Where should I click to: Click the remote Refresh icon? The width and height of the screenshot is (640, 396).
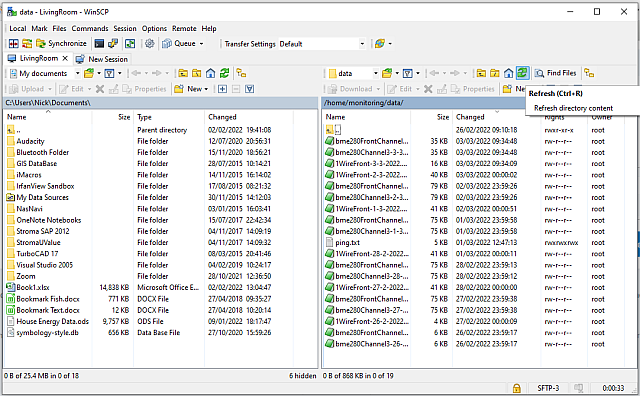pyautogui.click(x=522, y=73)
